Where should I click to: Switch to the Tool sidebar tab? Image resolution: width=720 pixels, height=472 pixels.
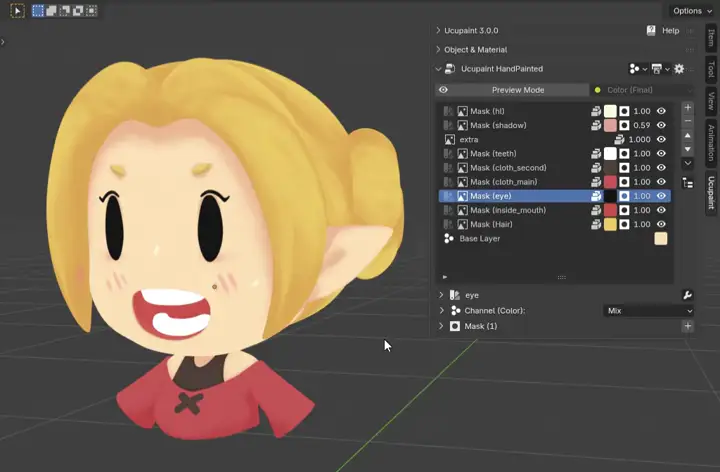712,69
